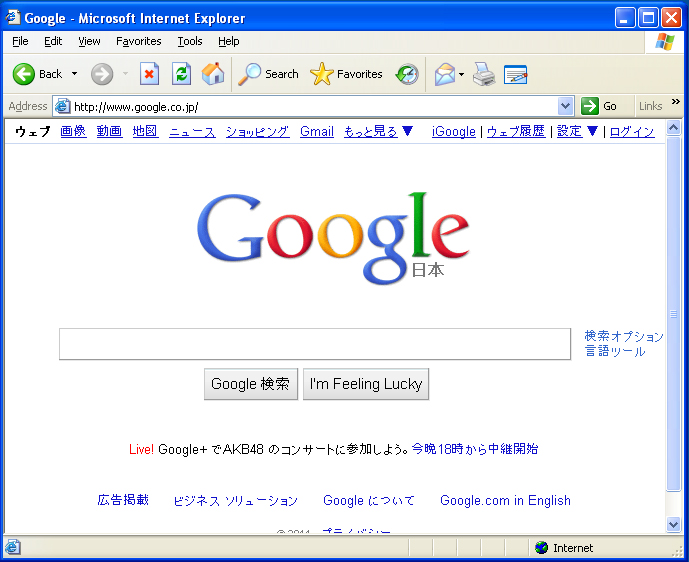
Task: Stop loading with the red X icon
Action: [x=149, y=74]
